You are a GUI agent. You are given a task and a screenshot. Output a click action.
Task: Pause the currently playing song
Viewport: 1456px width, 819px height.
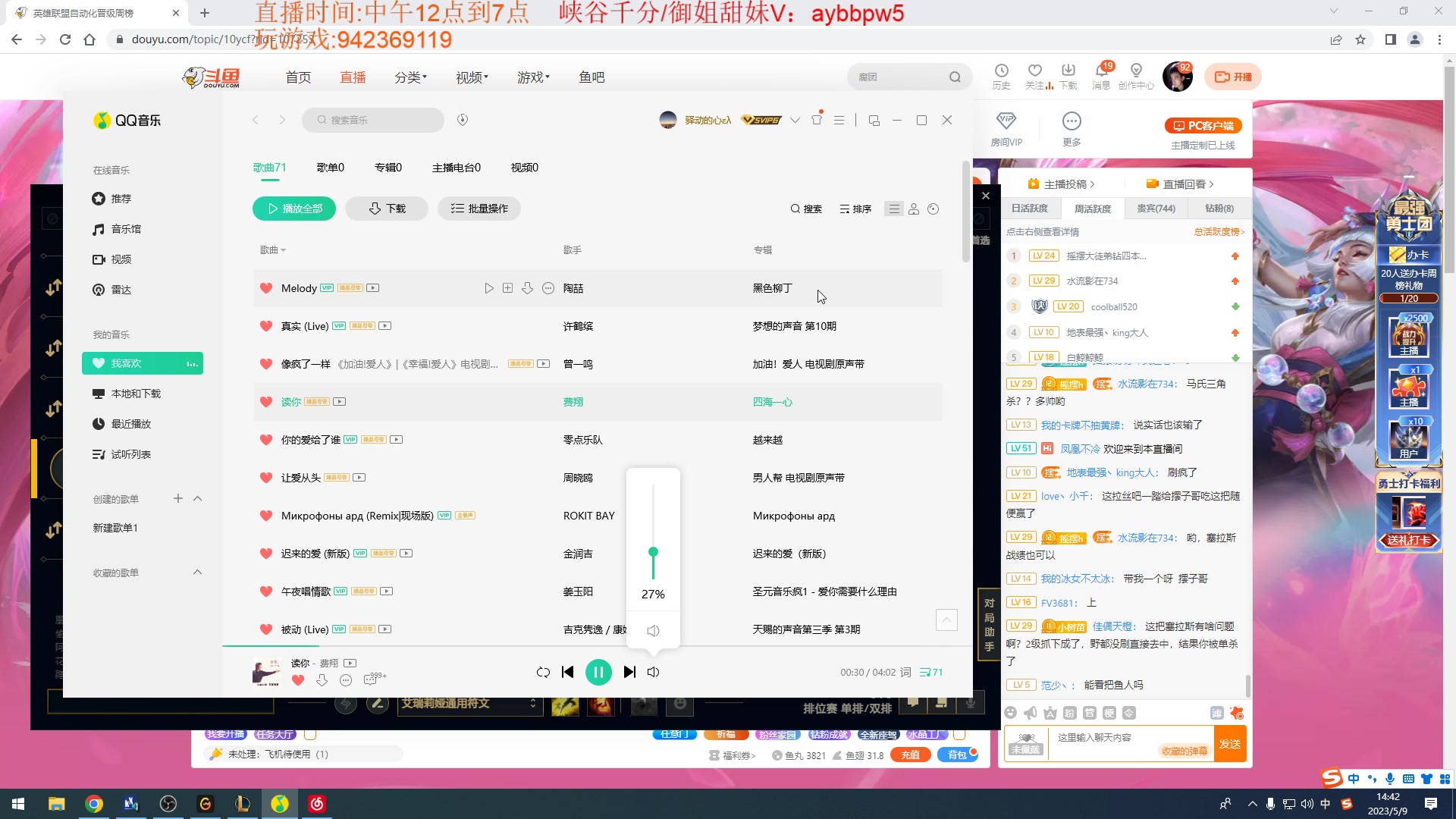(598, 672)
